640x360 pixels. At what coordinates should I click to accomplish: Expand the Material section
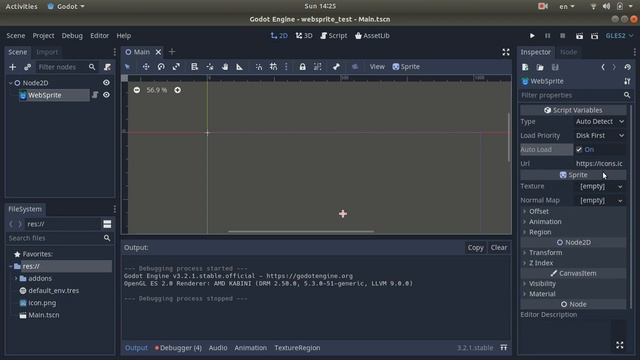(x=542, y=294)
